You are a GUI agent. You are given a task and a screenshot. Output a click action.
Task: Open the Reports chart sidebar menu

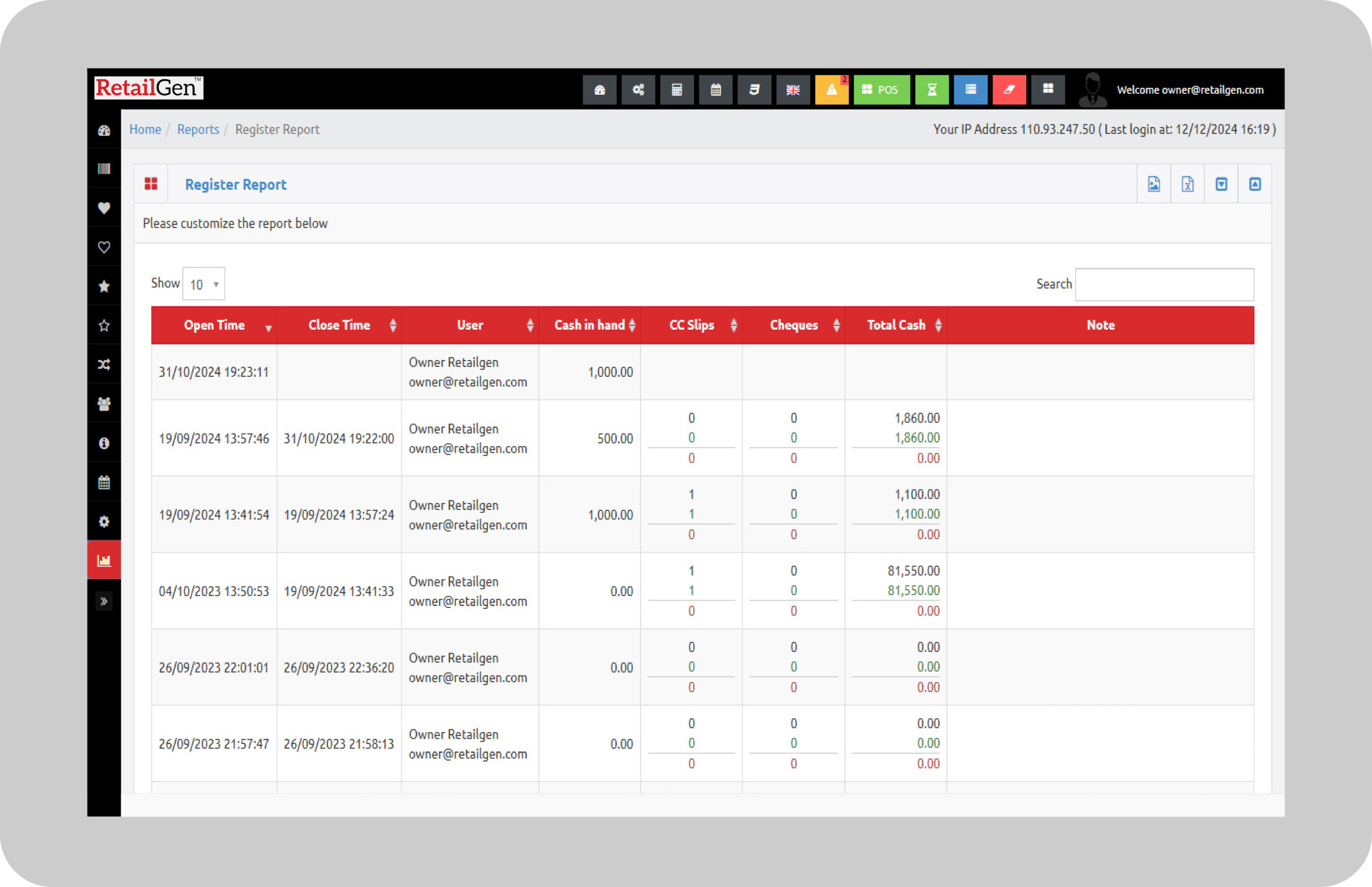[103, 561]
